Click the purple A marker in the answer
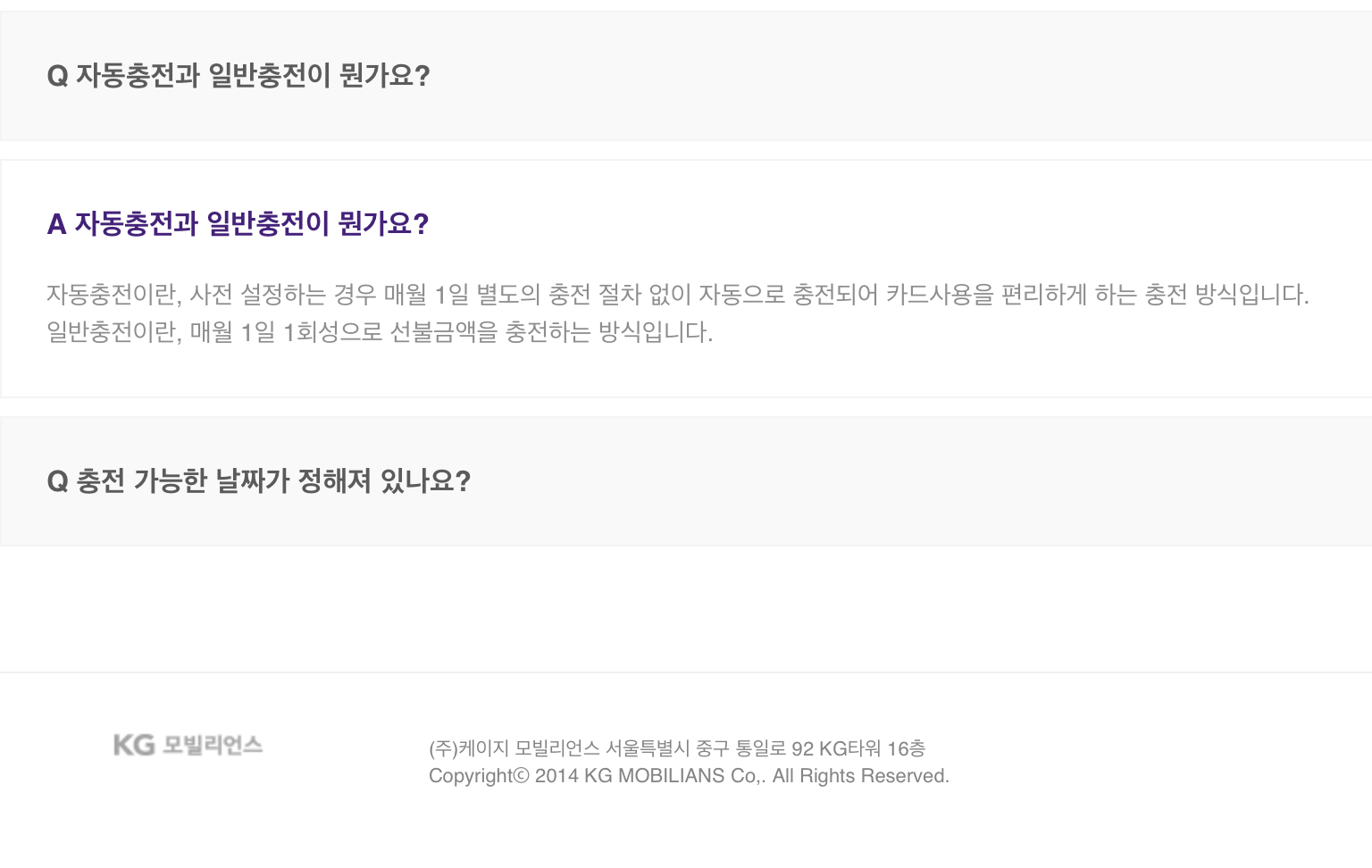This screenshot has width=1372, height=868. coord(56,224)
